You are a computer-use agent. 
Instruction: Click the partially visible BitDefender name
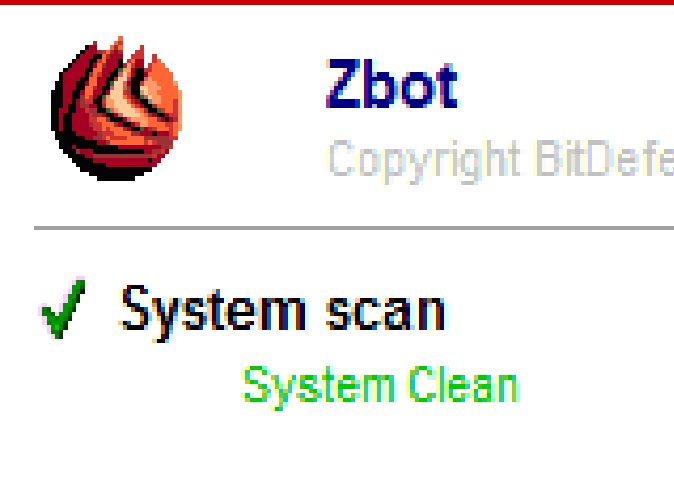605,158
